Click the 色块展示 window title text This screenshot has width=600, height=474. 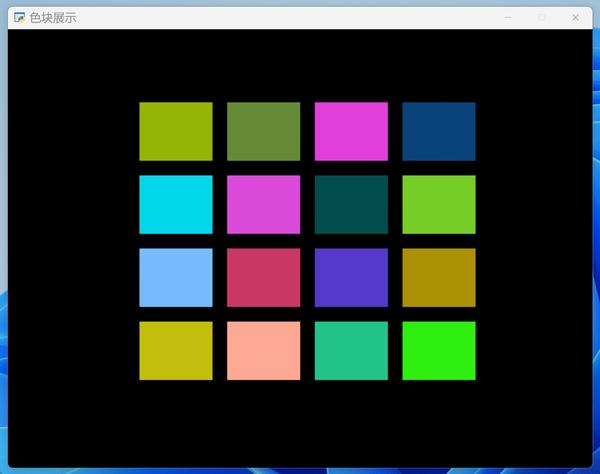click(x=52, y=17)
